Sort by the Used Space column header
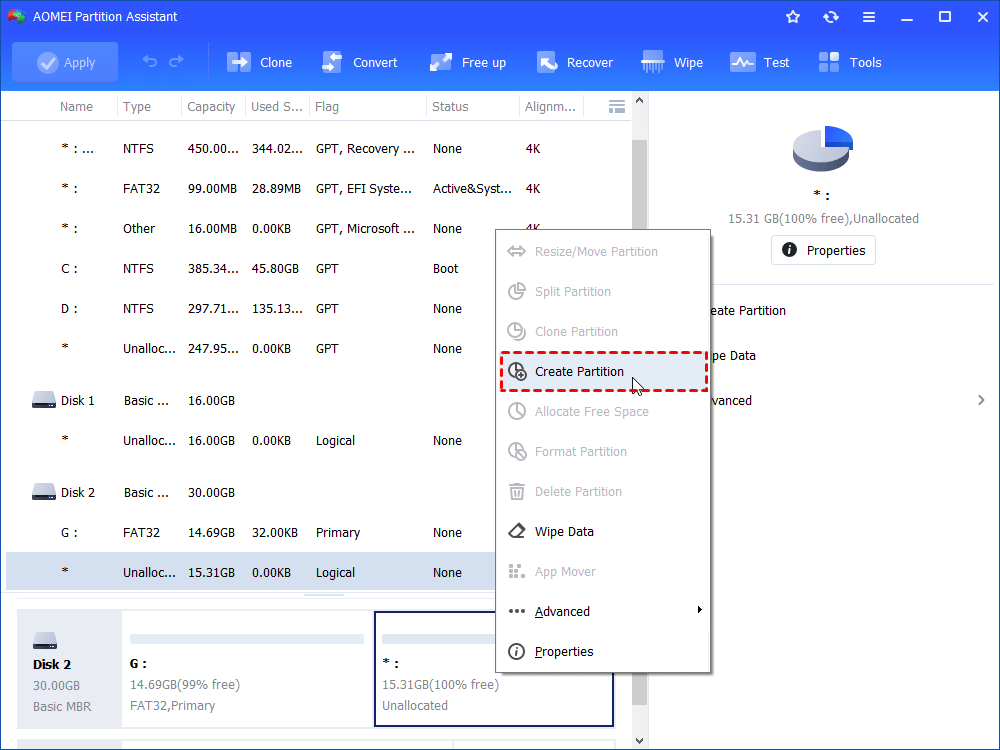 pos(276,107)
